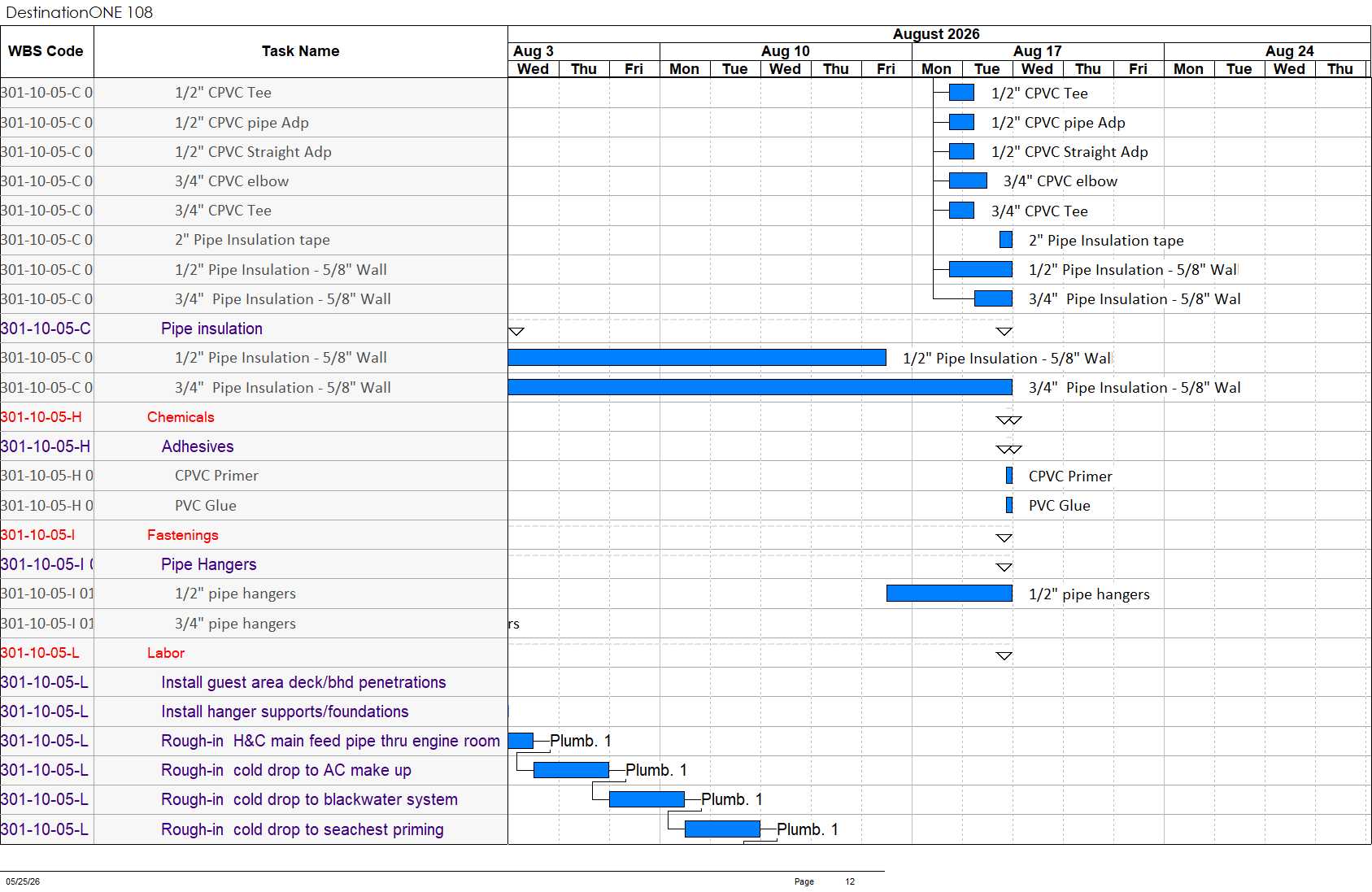
Task: Select the Rough-in cold drop to seachest priming task
Action: (x=303, y=829)
